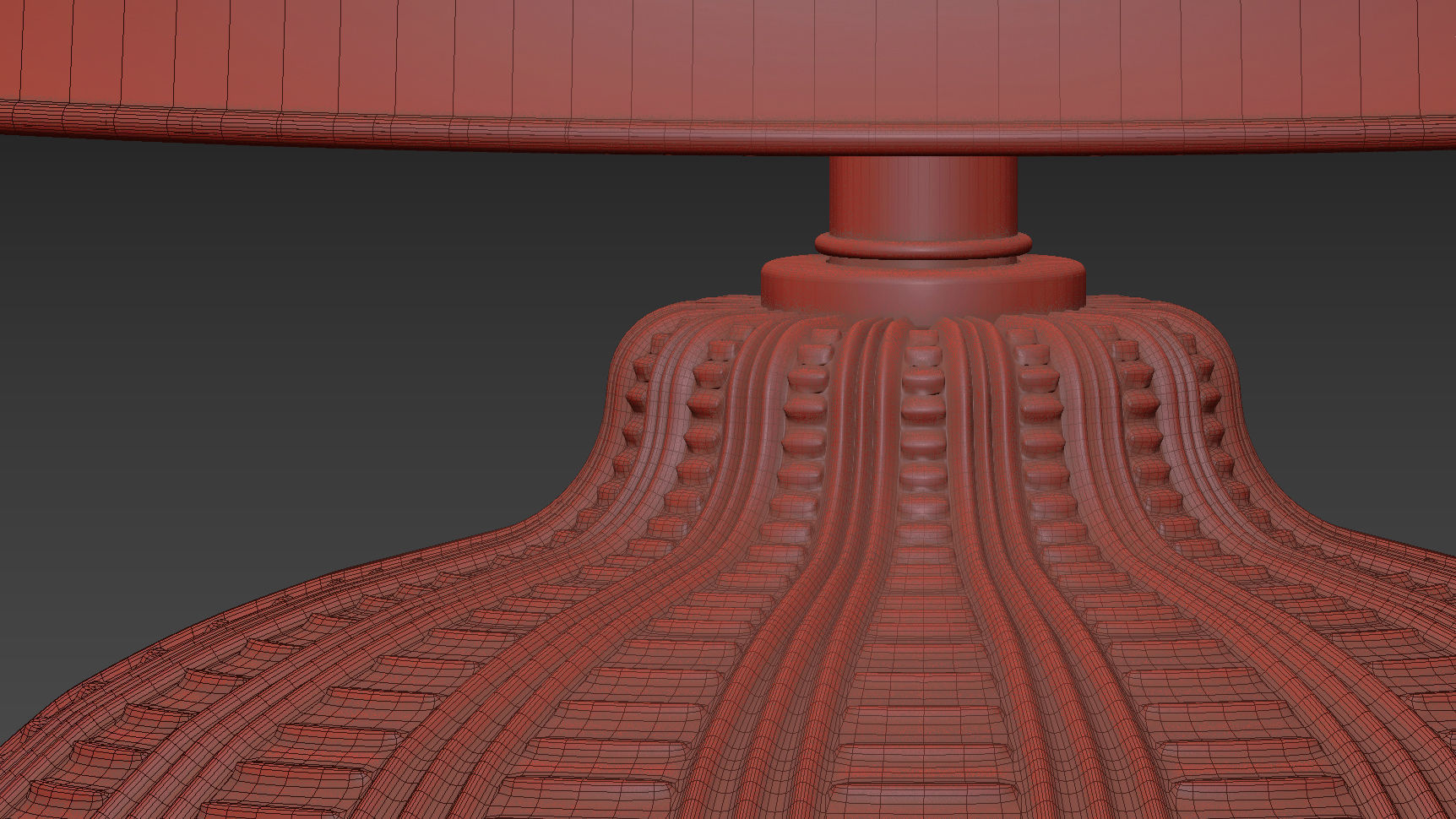Select the thin ring collar below the neck

[923, 245]
